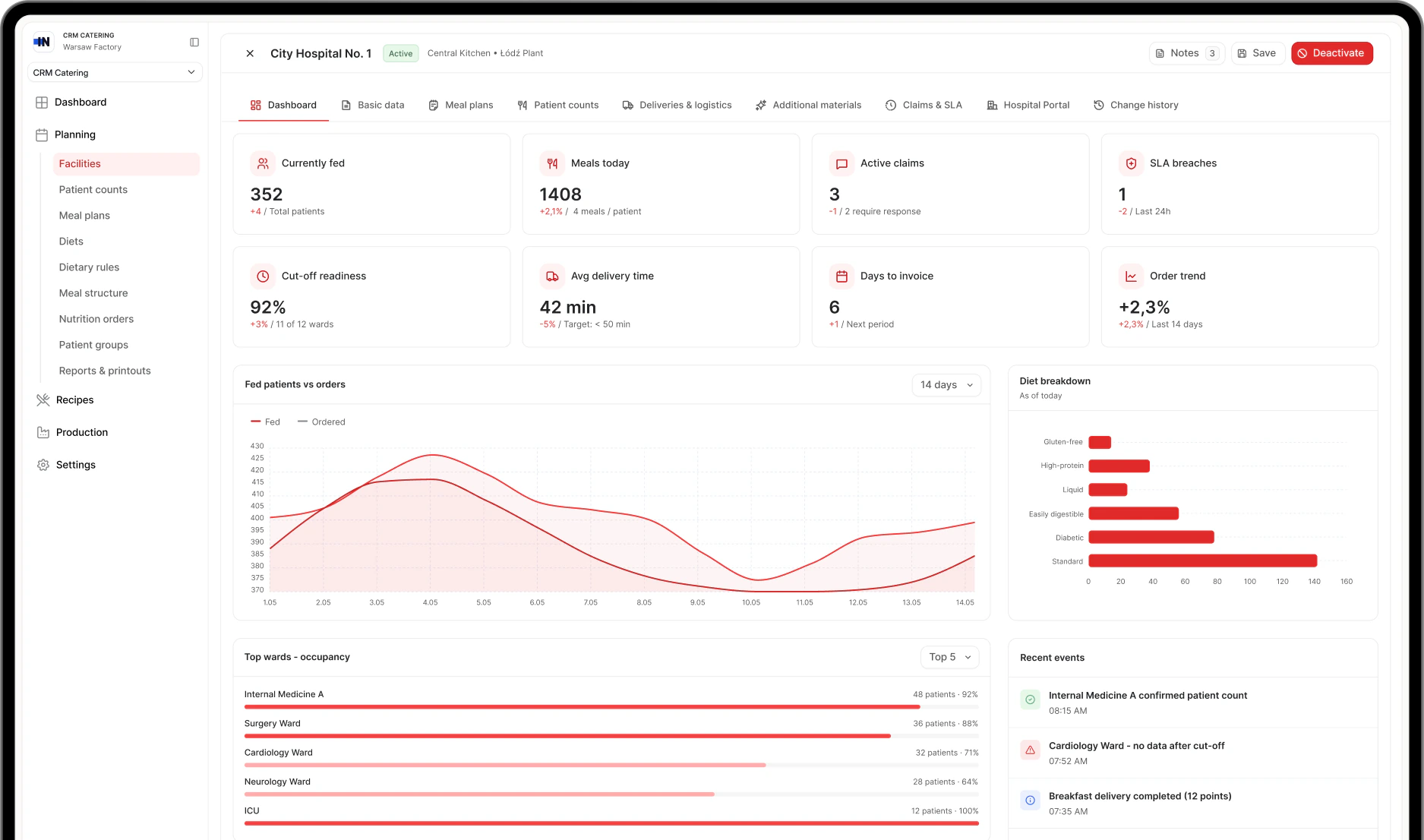Click the Deactivate prohibition icon

click(x=1302, y=54)
